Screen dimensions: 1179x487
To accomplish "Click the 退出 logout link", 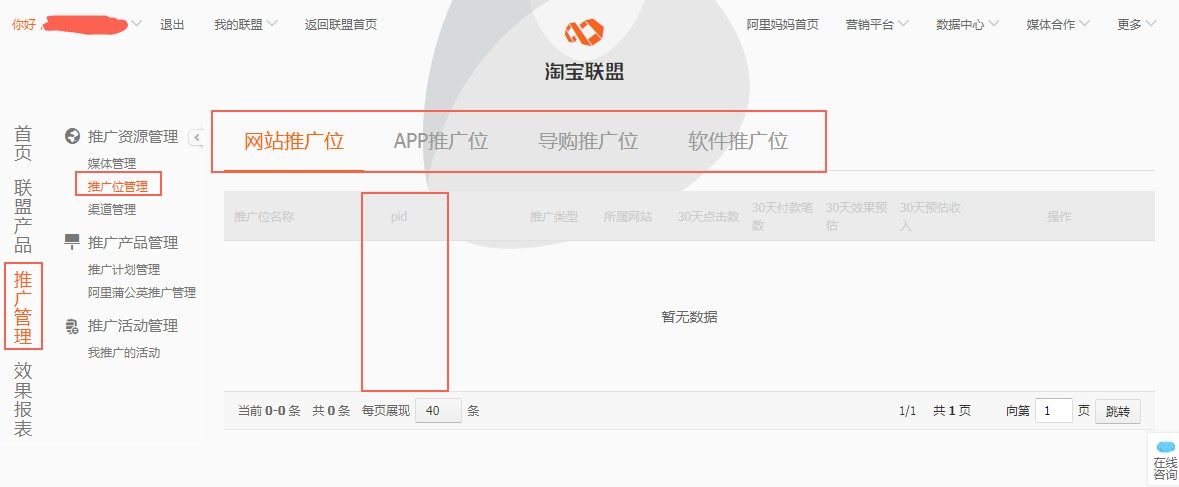I will (172, 24).
